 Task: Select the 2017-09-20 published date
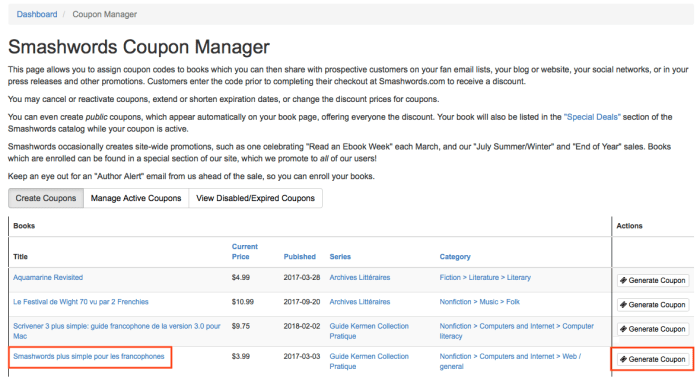tap(302, 302)
